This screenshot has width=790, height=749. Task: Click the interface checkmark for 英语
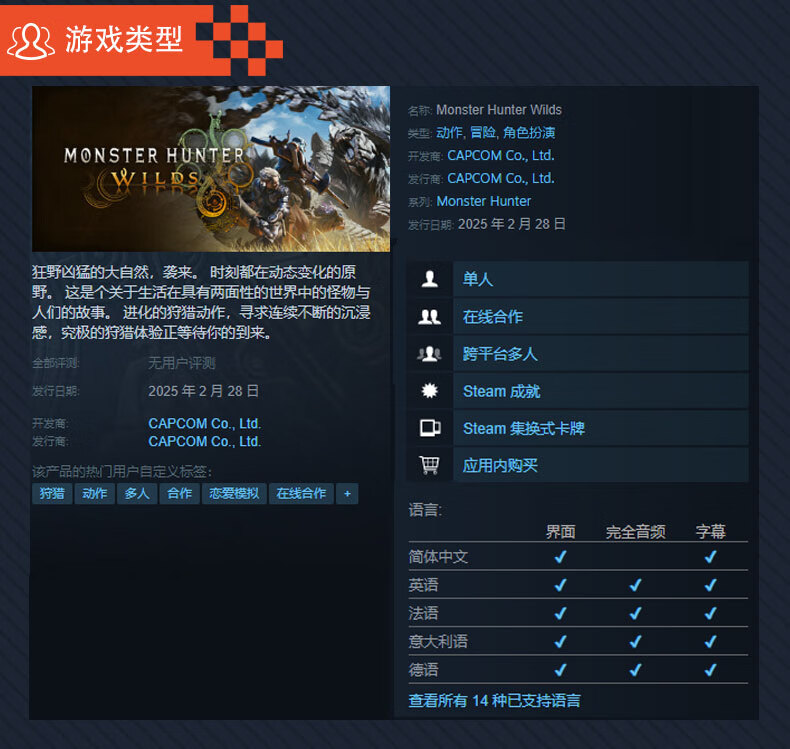pyautogui.click(x=560, y=585)
